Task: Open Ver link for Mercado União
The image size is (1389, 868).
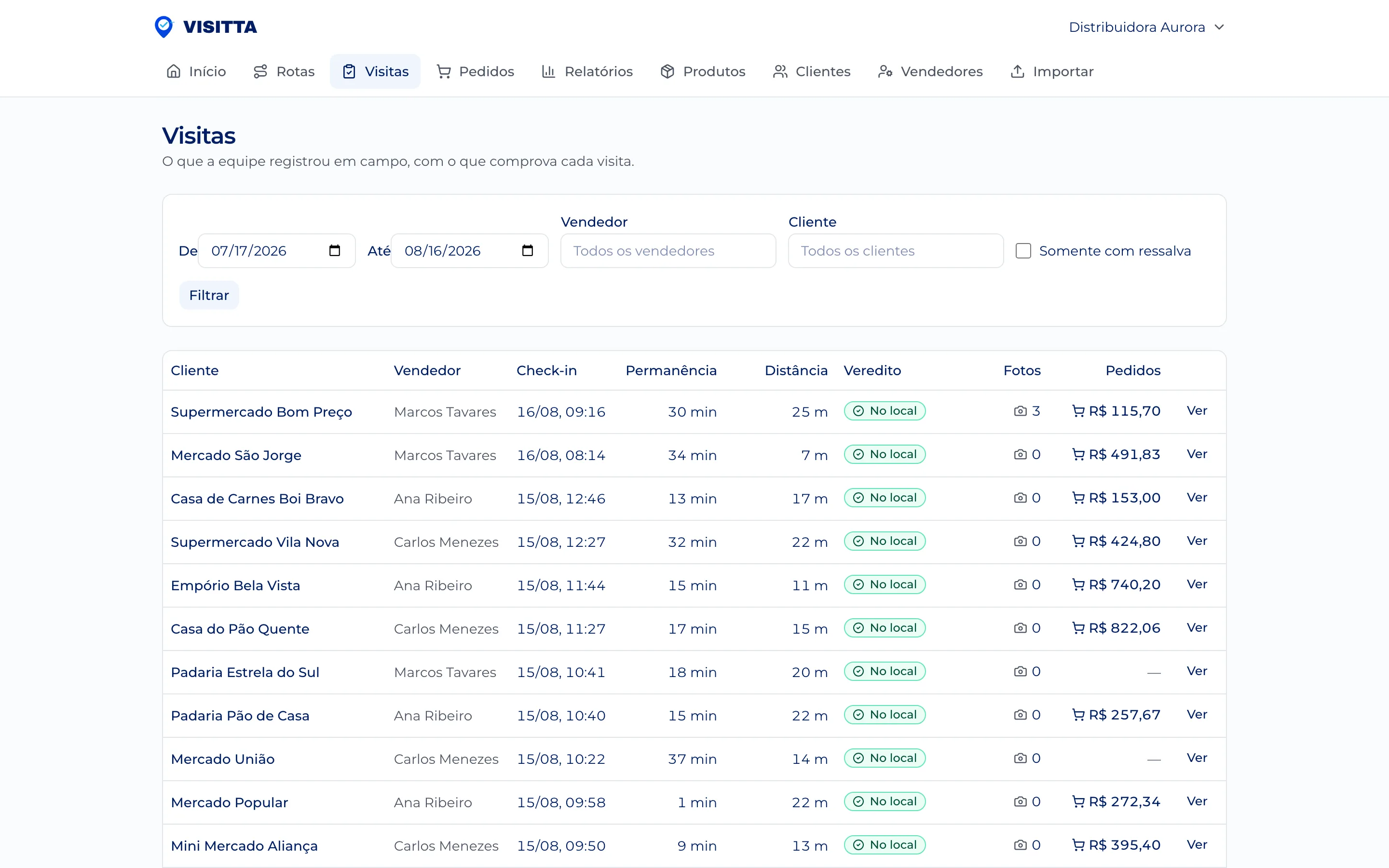Action: pyautogui.click(x=1197, y=759)
